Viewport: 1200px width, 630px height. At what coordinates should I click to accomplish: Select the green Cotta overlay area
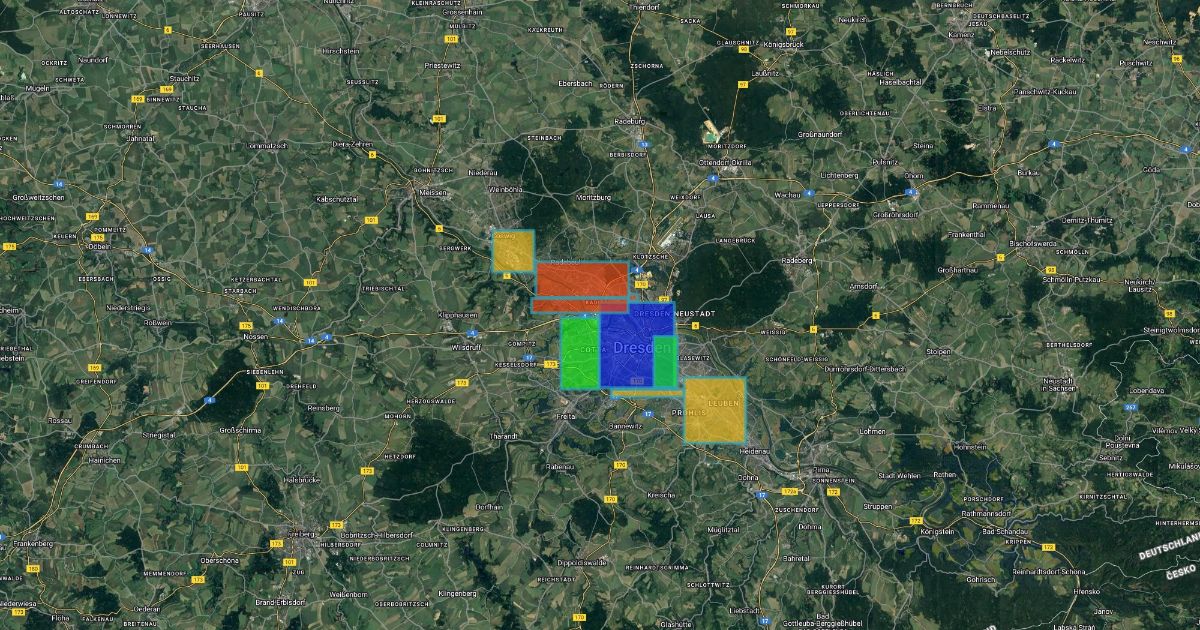pos(579,352)
